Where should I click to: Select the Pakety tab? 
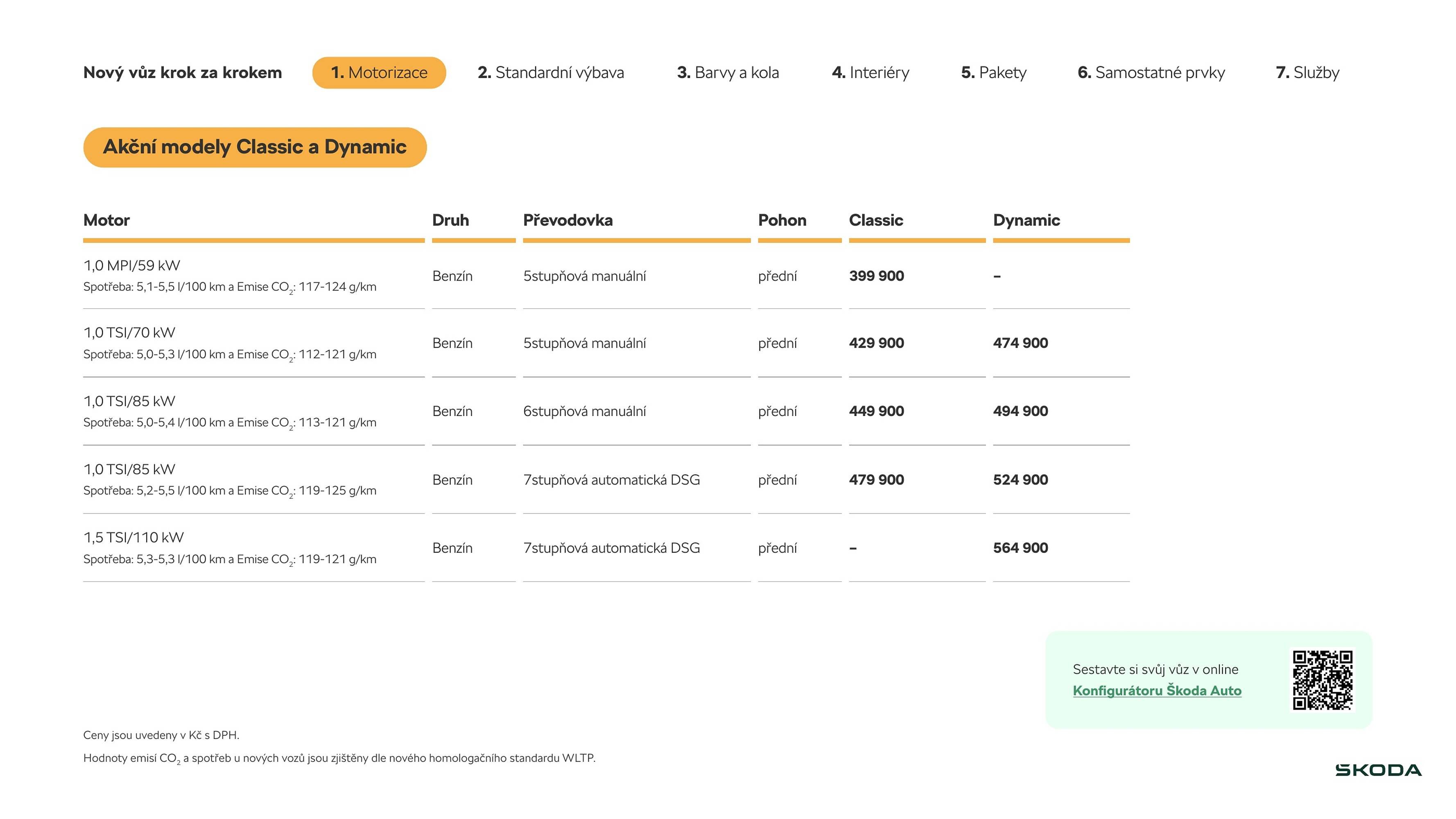point(994,72)
